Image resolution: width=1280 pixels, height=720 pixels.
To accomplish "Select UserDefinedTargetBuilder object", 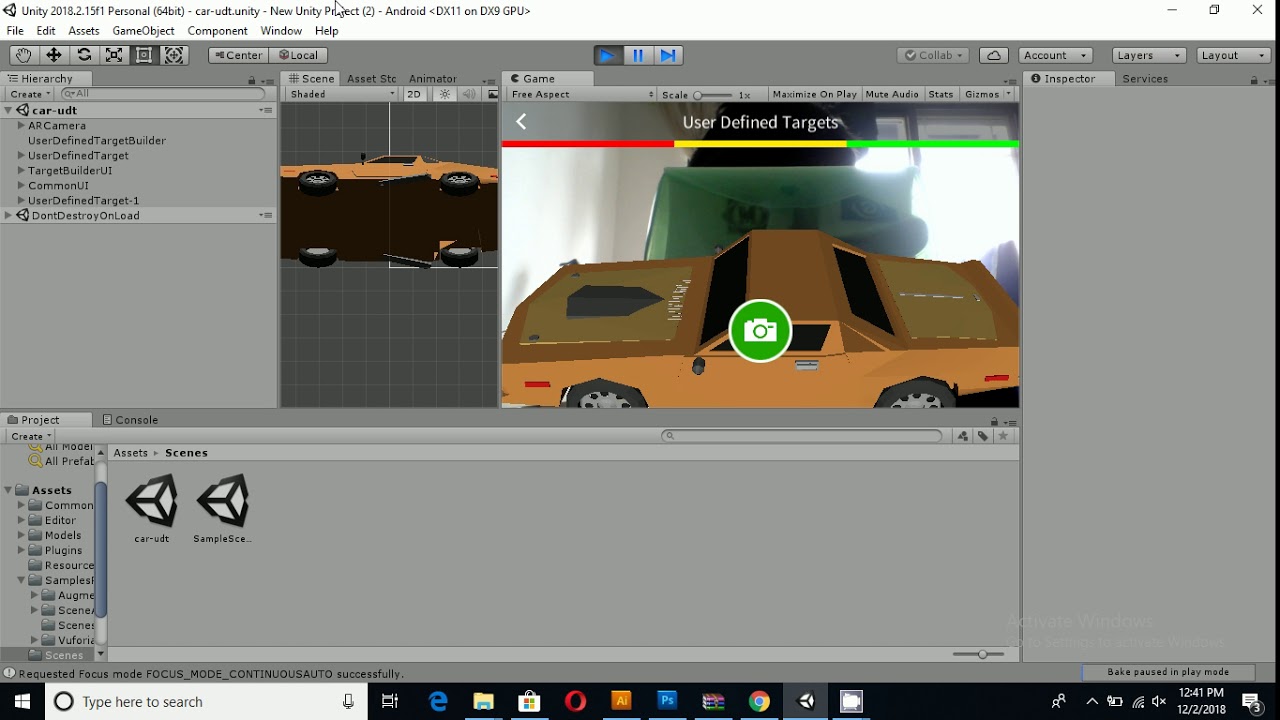I will click(x=97, y=141).
